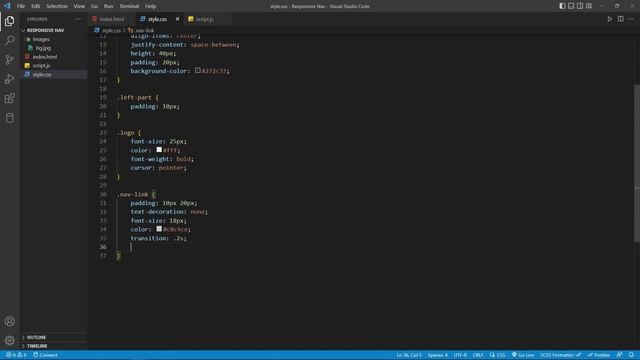Image resolution: width=640 pixels, height=360 pixels.
Task: Click 'cursor: pointer;' code line
Action: click(158, 168)
